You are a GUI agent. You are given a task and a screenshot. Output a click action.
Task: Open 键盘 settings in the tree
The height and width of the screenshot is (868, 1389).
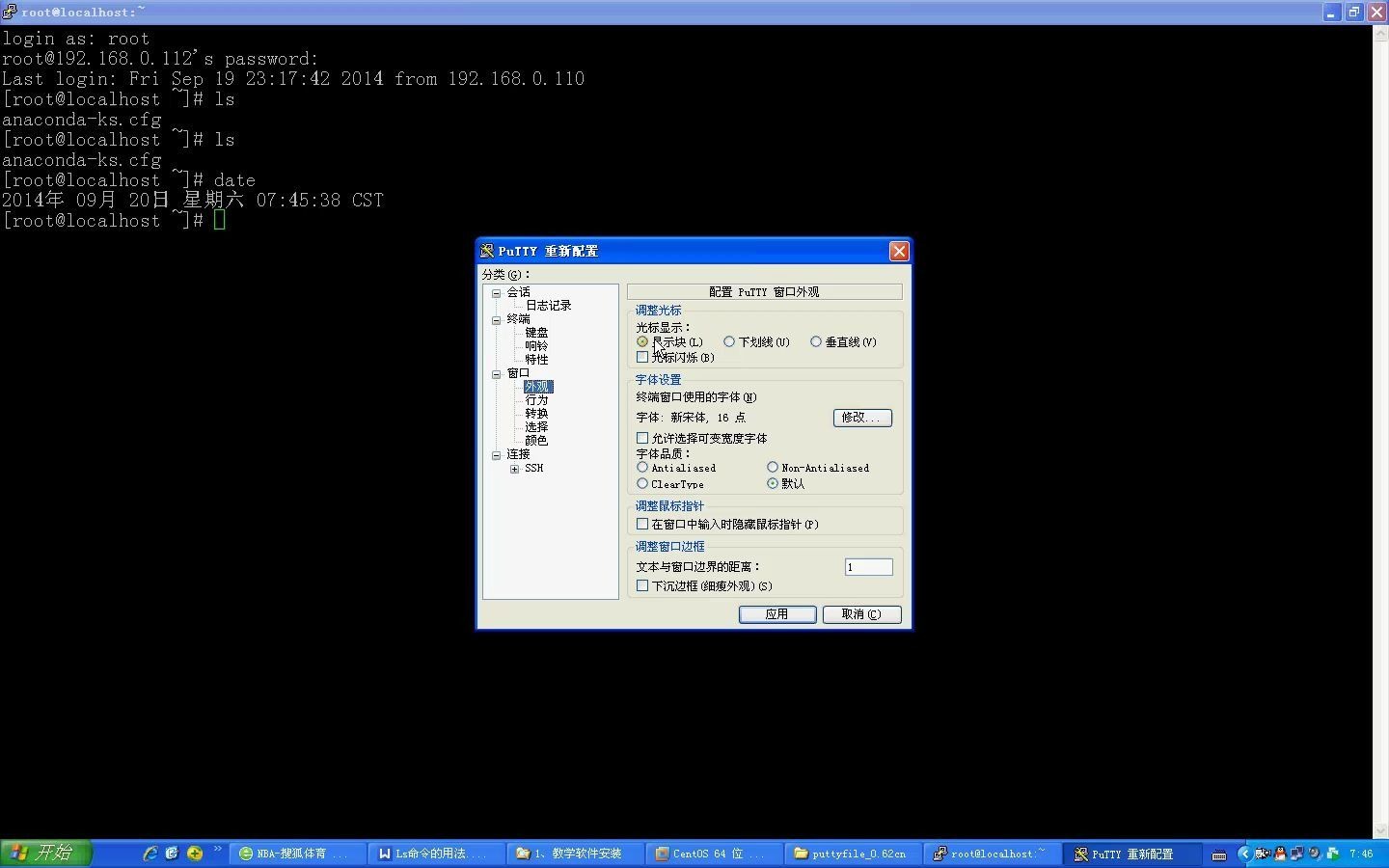[536, 333]
